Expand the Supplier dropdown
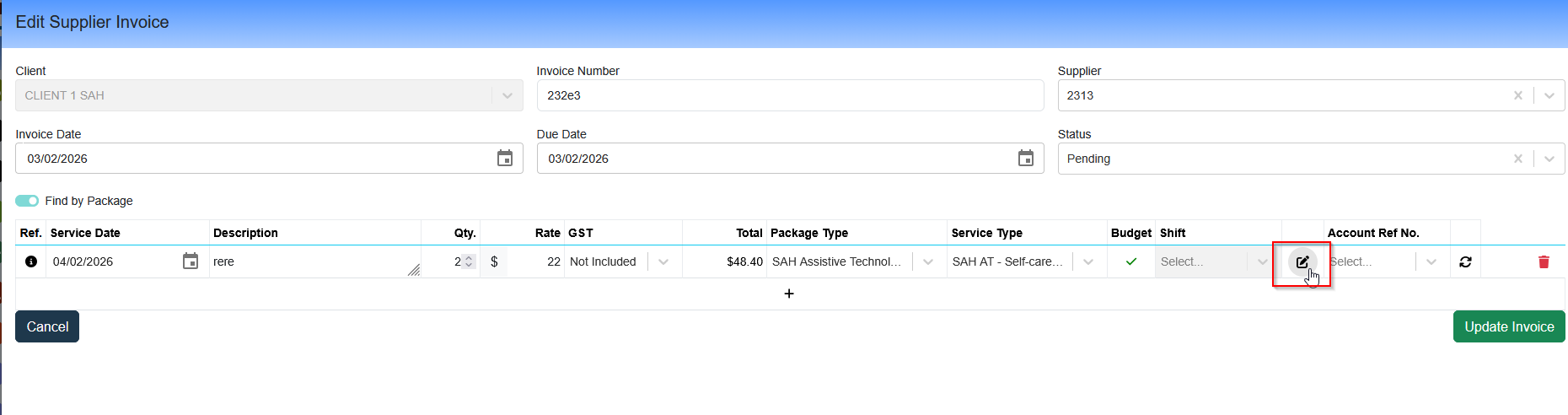 point(1549,95)
